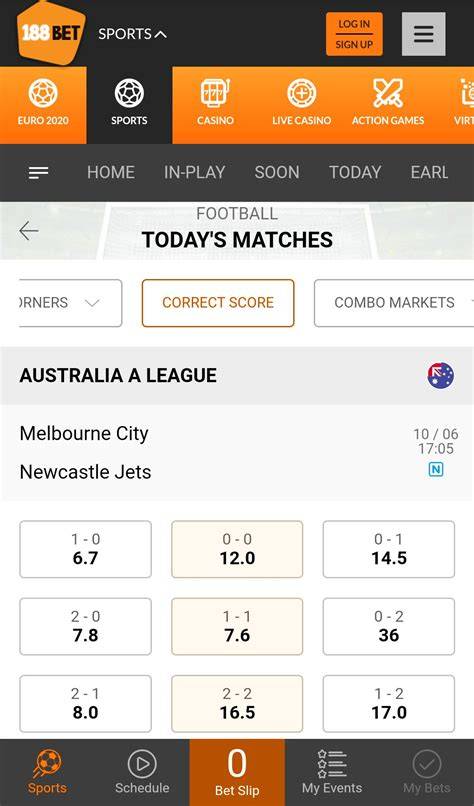This screenshot has height=806, width=474.
Task: Expand the SPORTS dropdown in the header
Action: click(132, 34)
